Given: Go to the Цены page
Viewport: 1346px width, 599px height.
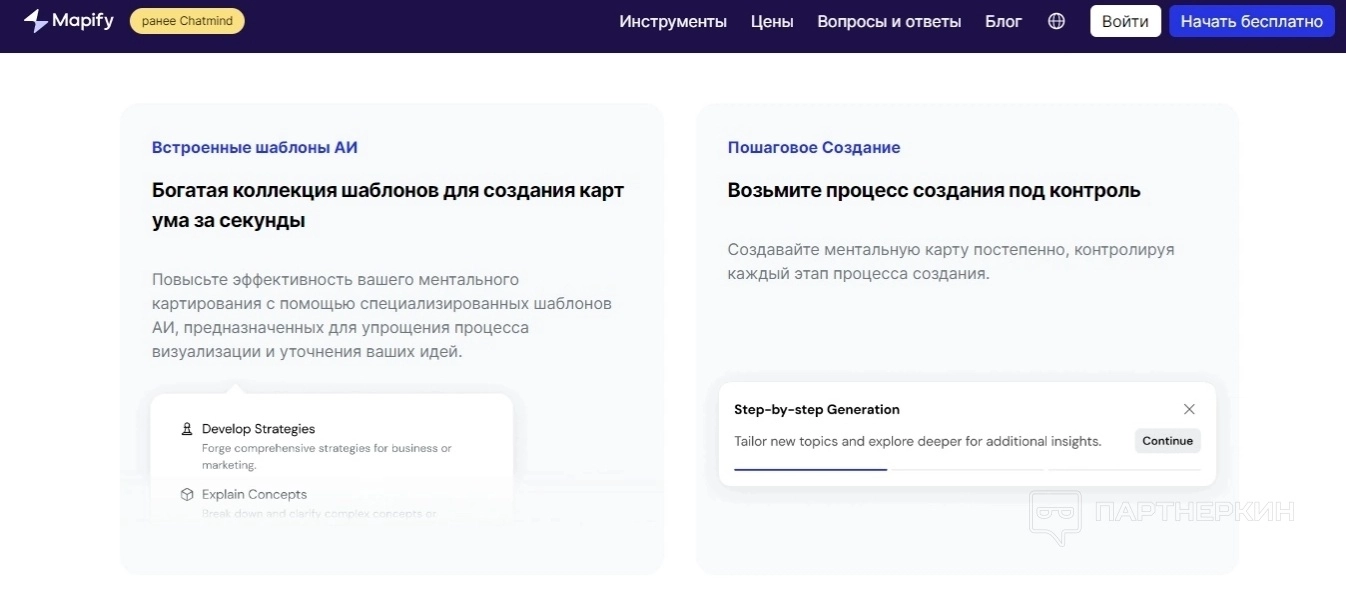Looking at the screenshot, I should (x=772, y=21).
